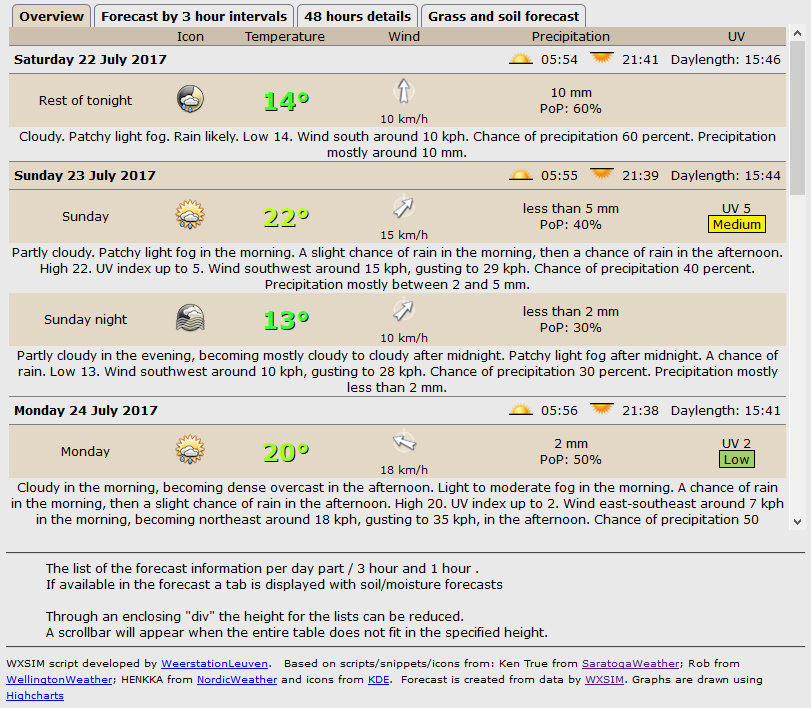Click the sunrise icon for Saturday 22 July
Screen dimensions: 811x708
[521, 59]
